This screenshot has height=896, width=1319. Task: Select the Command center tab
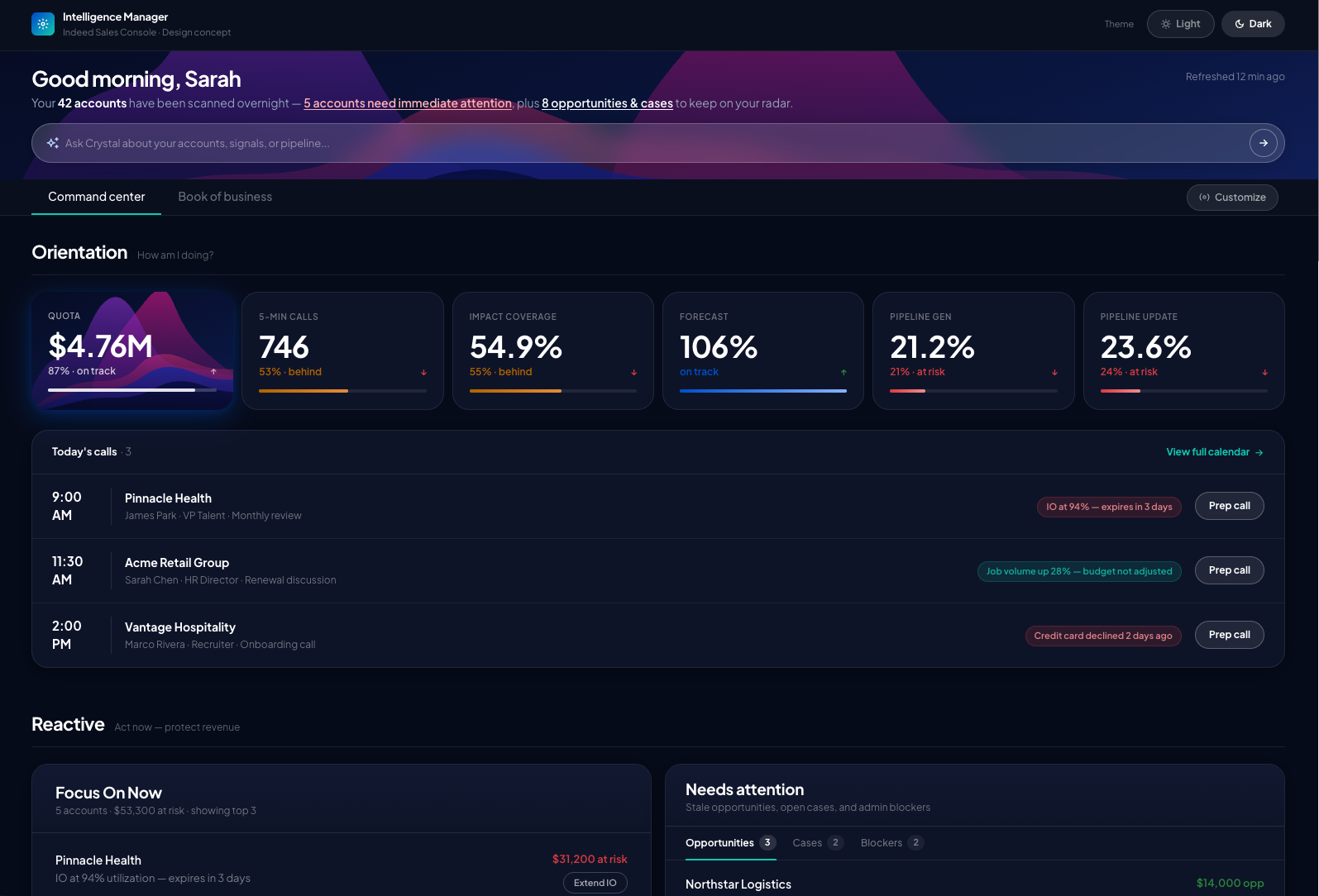[x=96, y=197]
